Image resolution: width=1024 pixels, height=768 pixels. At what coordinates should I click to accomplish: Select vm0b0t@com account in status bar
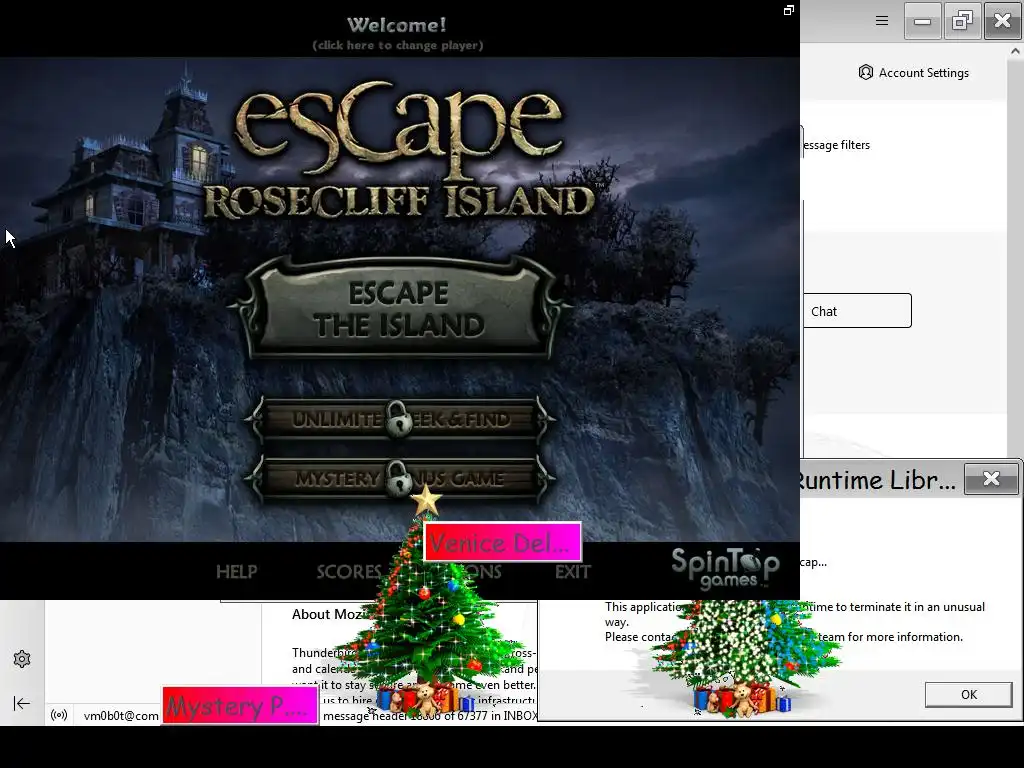coord(121,716)
